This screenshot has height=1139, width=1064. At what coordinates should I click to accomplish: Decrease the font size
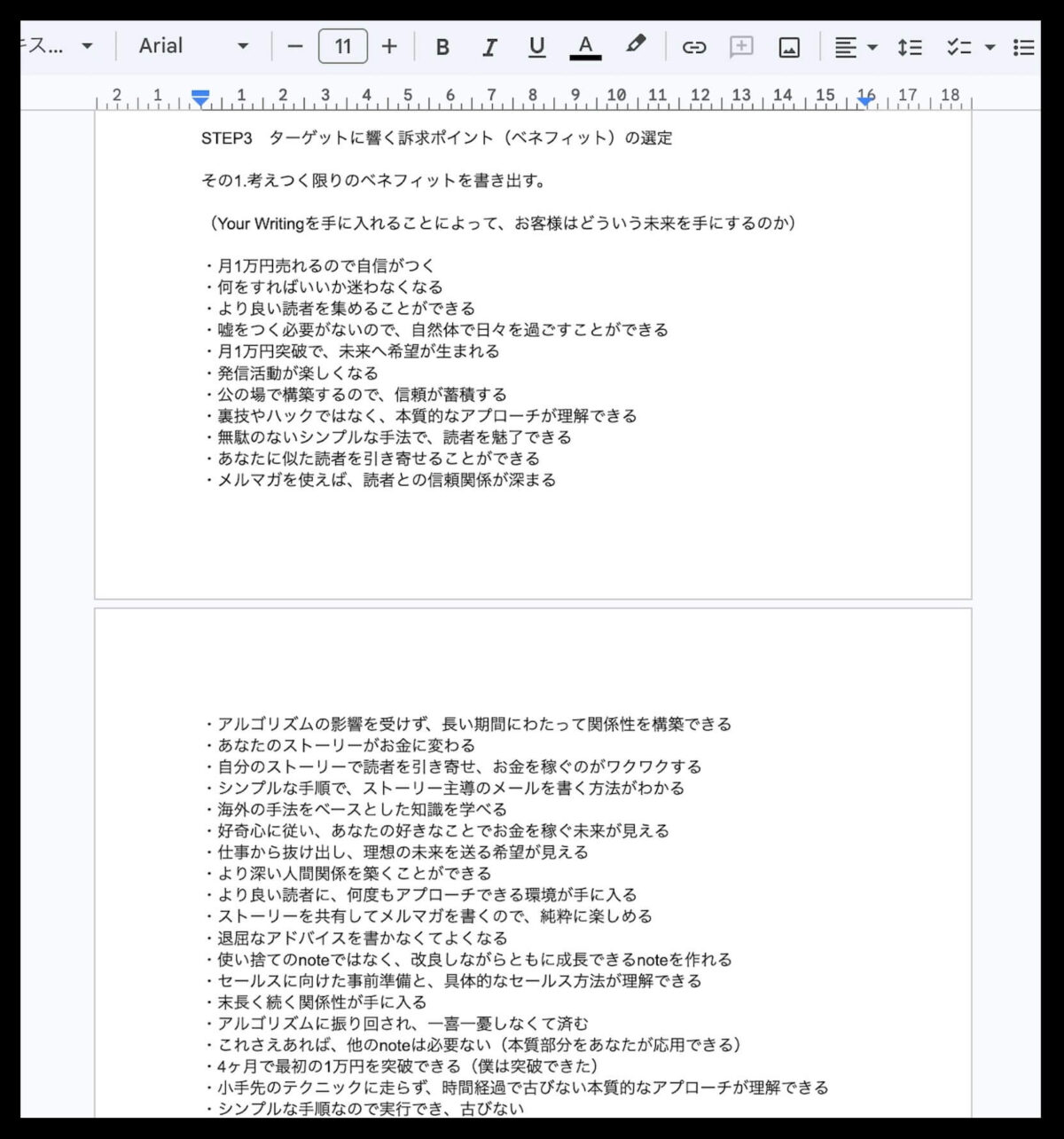(295, 46)
